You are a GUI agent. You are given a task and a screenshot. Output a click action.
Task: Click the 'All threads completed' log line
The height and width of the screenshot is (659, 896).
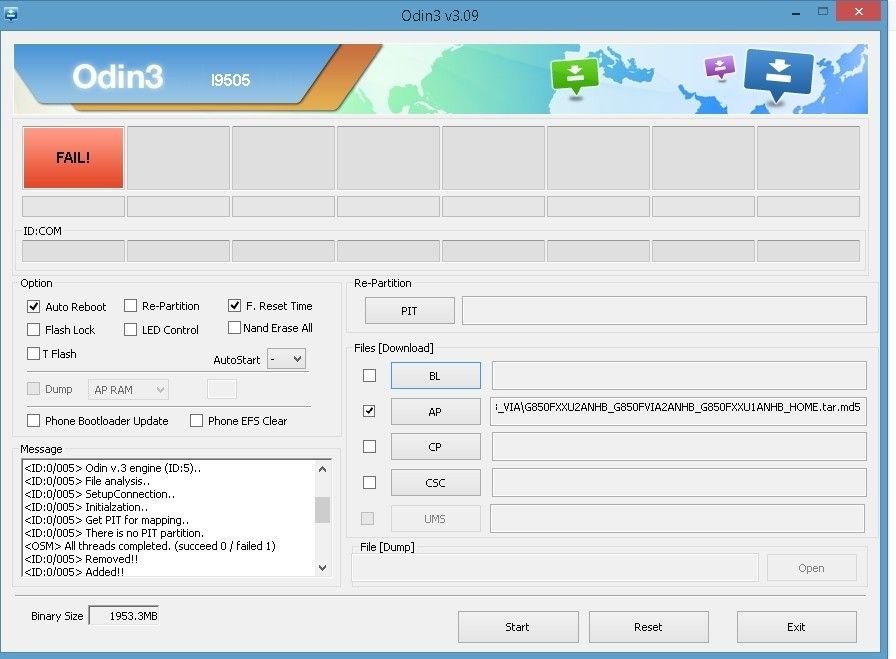pyautogui.click(x=150, y=546)
